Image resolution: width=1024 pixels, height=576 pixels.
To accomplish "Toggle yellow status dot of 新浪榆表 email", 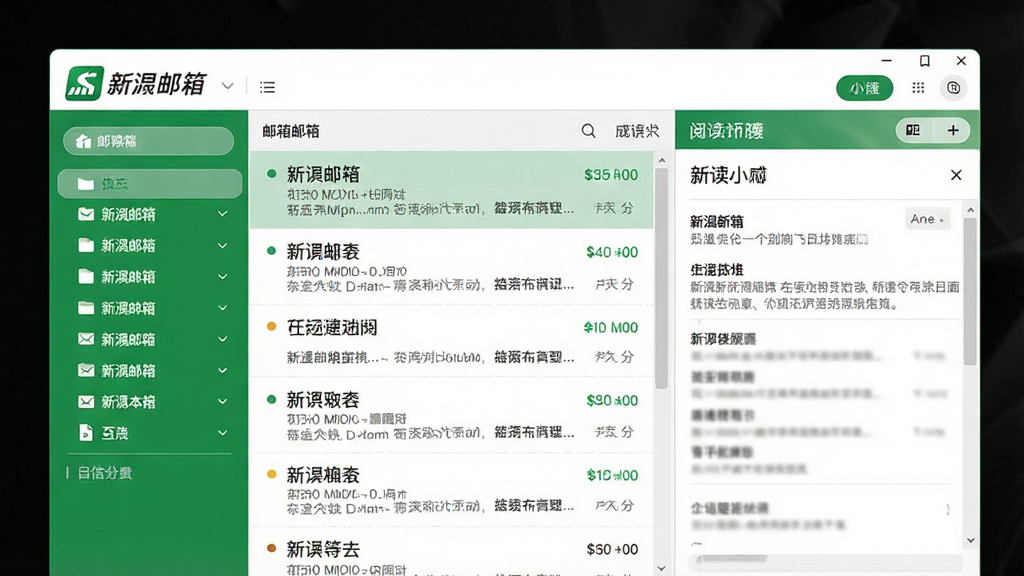I will tap(272, 474).
